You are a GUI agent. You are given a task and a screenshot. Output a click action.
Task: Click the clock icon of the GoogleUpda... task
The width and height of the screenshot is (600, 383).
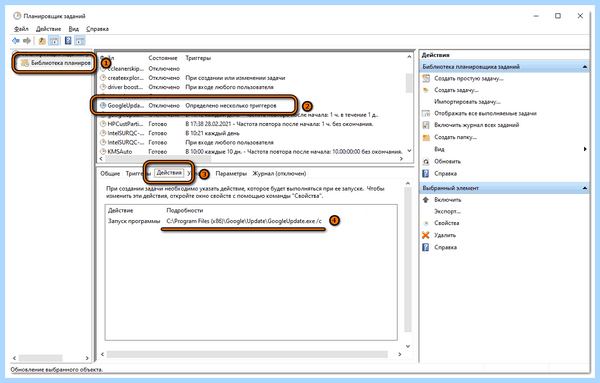(103, 106)
